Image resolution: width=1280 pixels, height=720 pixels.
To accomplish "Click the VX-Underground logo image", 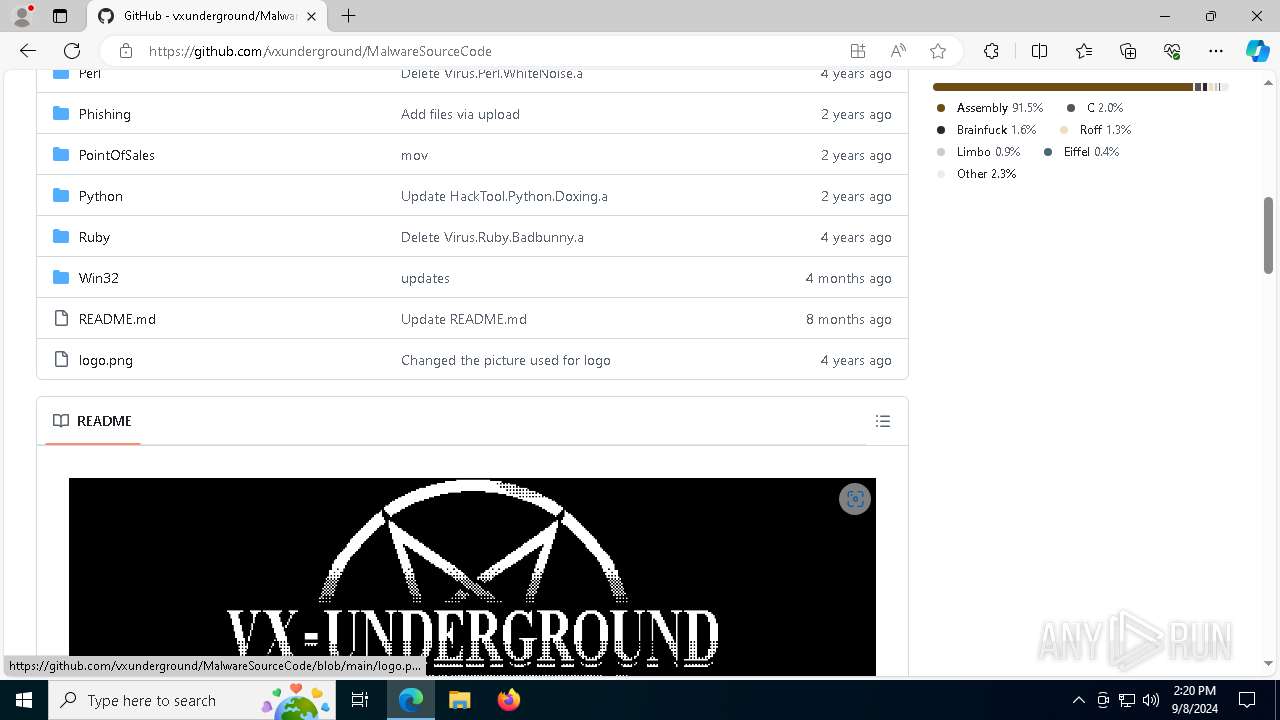I will pyautogui.click(x=472, y=577).
